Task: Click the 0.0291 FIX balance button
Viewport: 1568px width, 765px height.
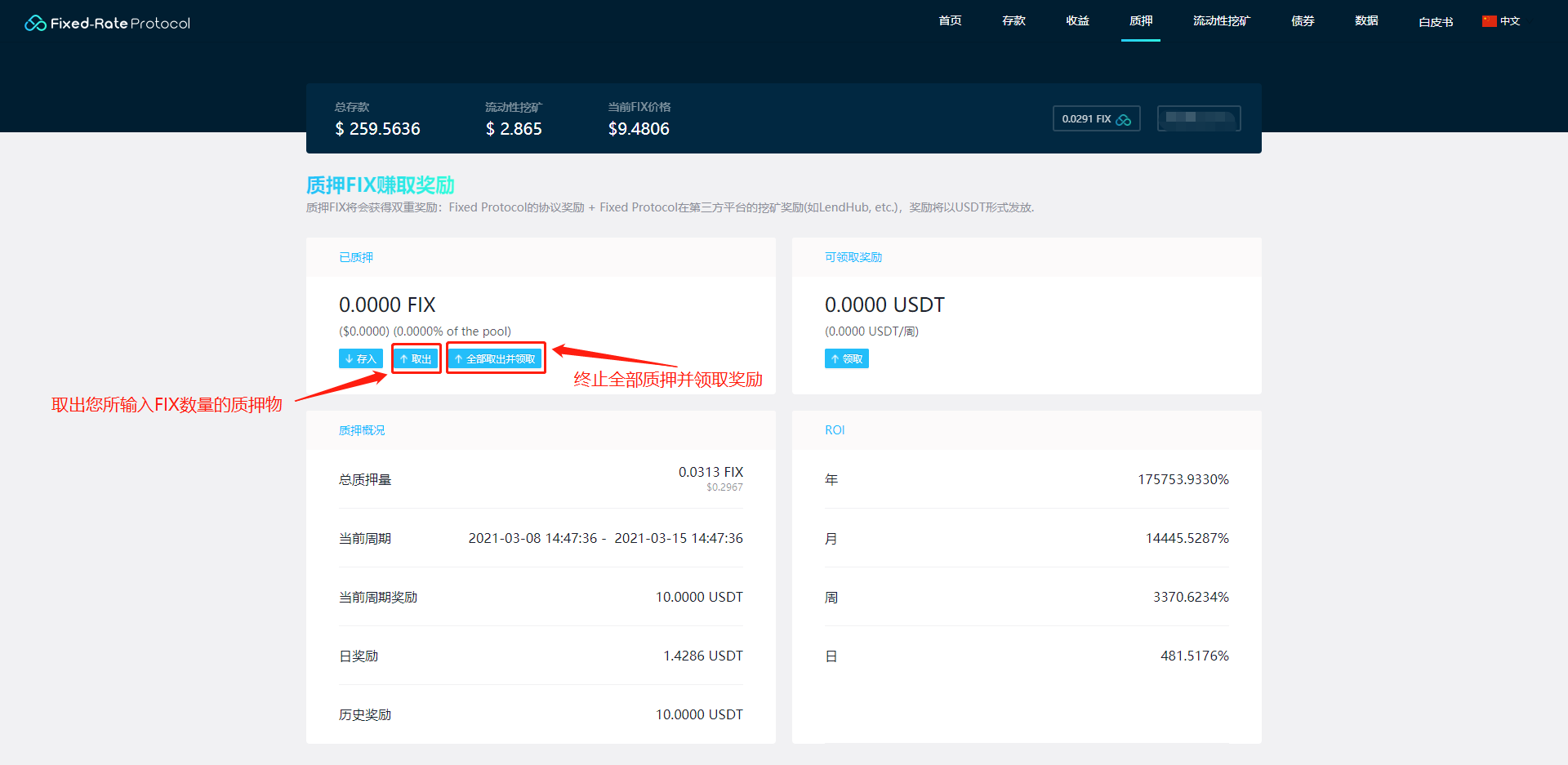Action: (x=1097, y=119)
